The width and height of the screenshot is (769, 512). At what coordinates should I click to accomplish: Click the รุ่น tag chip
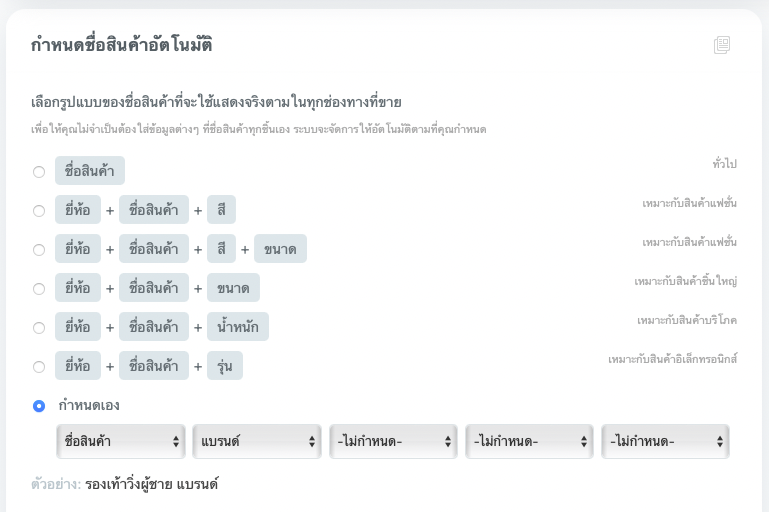click(225, 366)
